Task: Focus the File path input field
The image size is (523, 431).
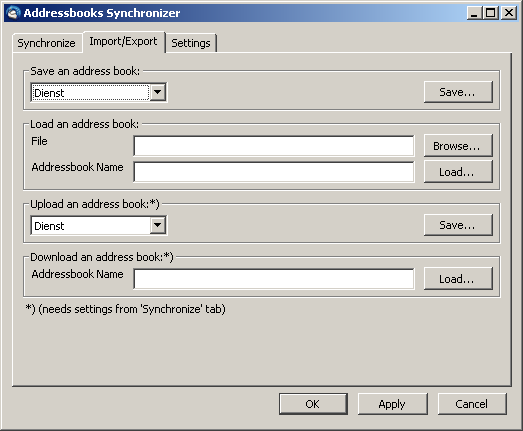Action: [274, 146]
